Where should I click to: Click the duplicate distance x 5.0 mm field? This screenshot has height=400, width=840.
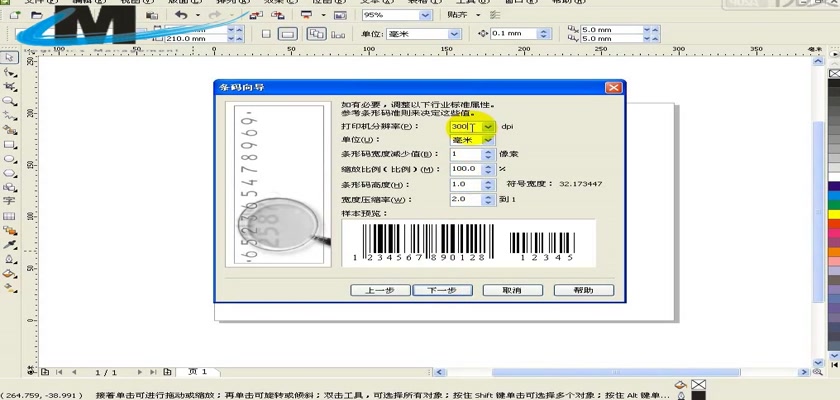tap(611, 29)
